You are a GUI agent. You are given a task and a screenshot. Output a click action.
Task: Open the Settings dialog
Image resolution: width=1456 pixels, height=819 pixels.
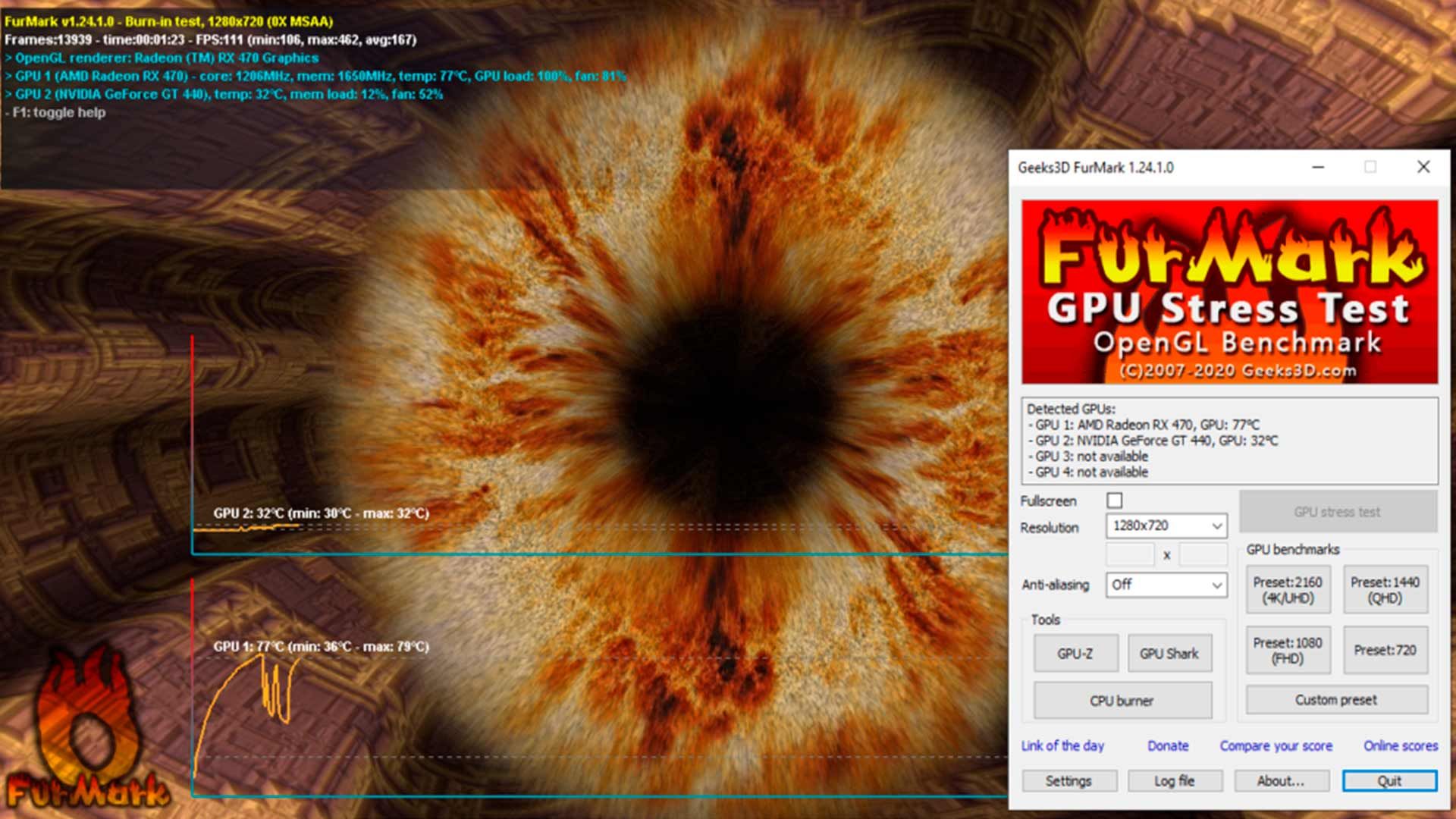click(x=1068, y=781)
